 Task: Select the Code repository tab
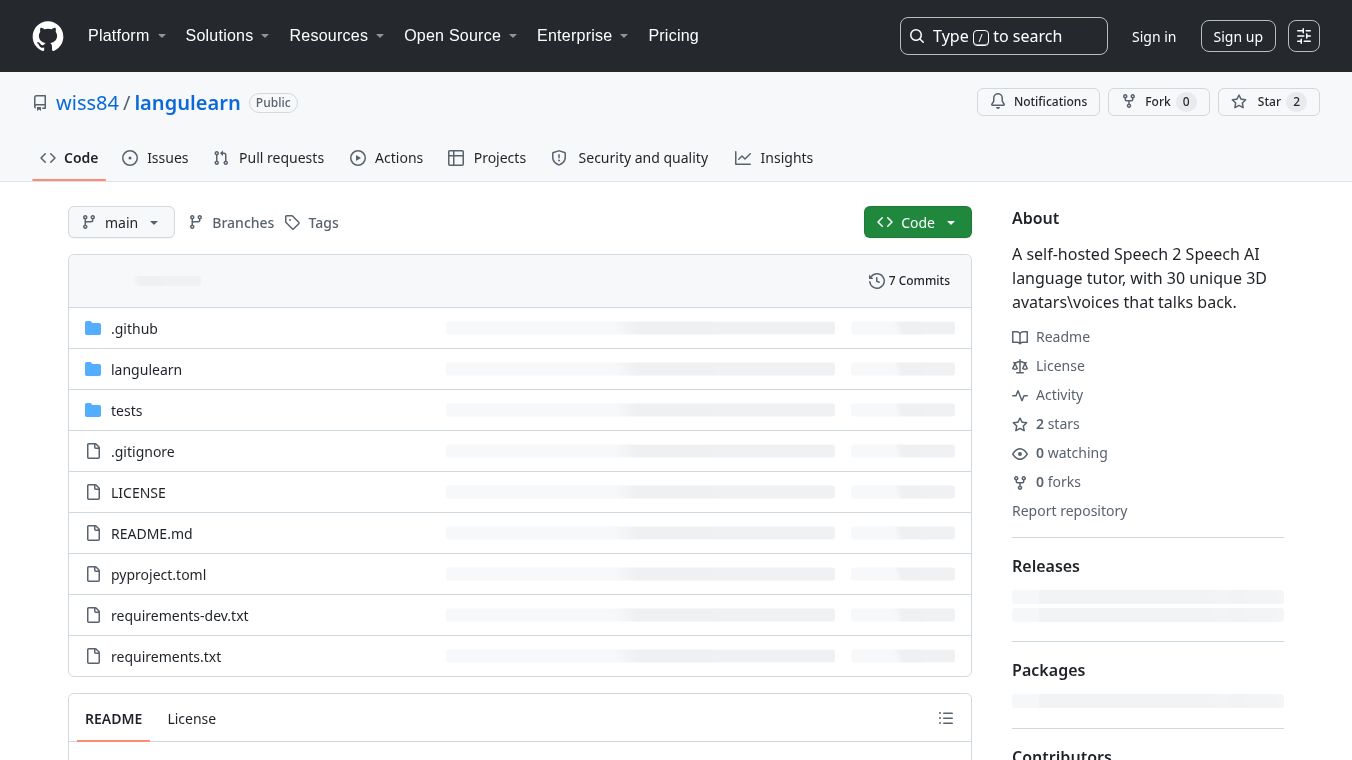(x=69, y=158)
